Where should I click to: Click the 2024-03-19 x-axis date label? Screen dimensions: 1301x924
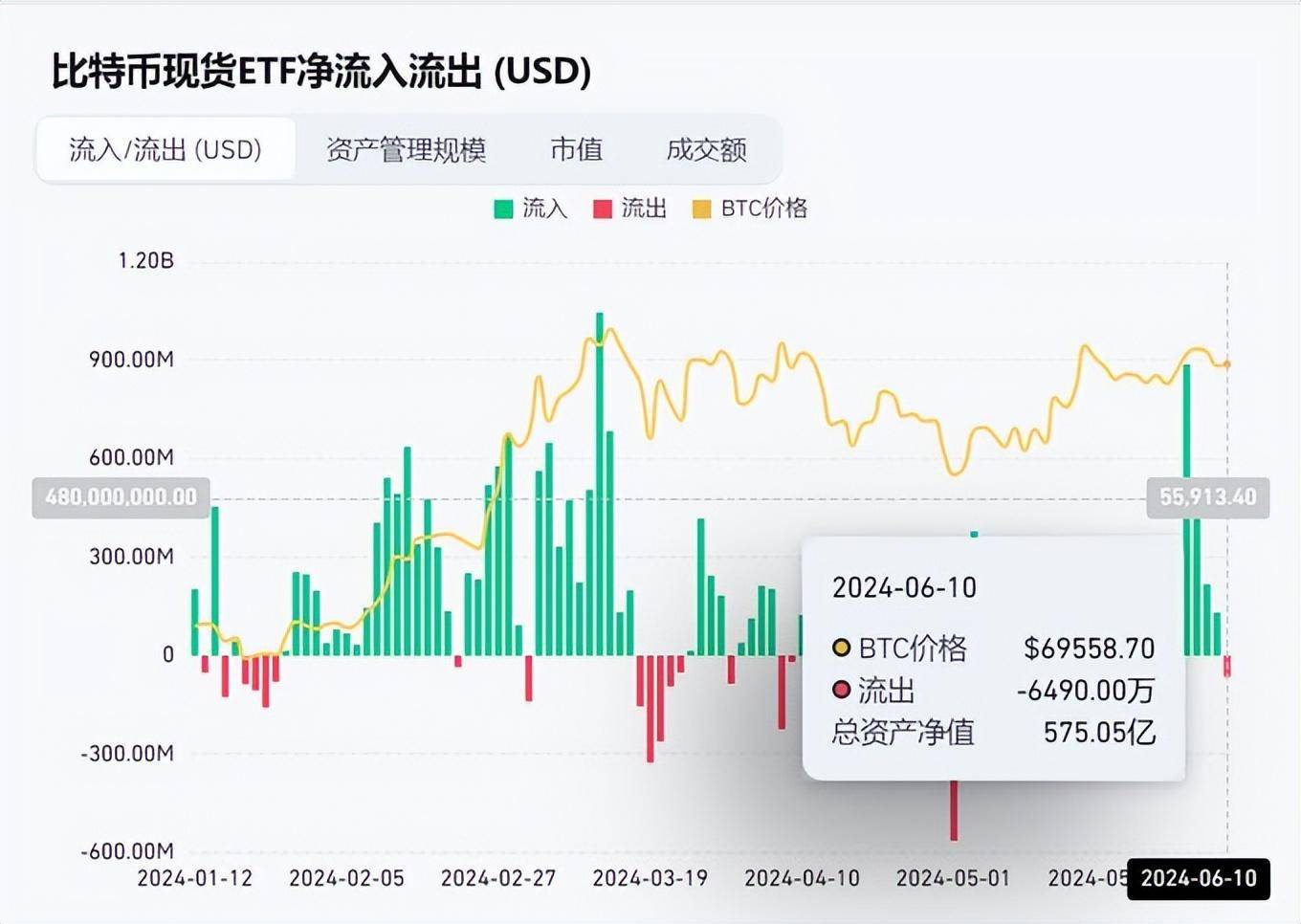(650, 878)
